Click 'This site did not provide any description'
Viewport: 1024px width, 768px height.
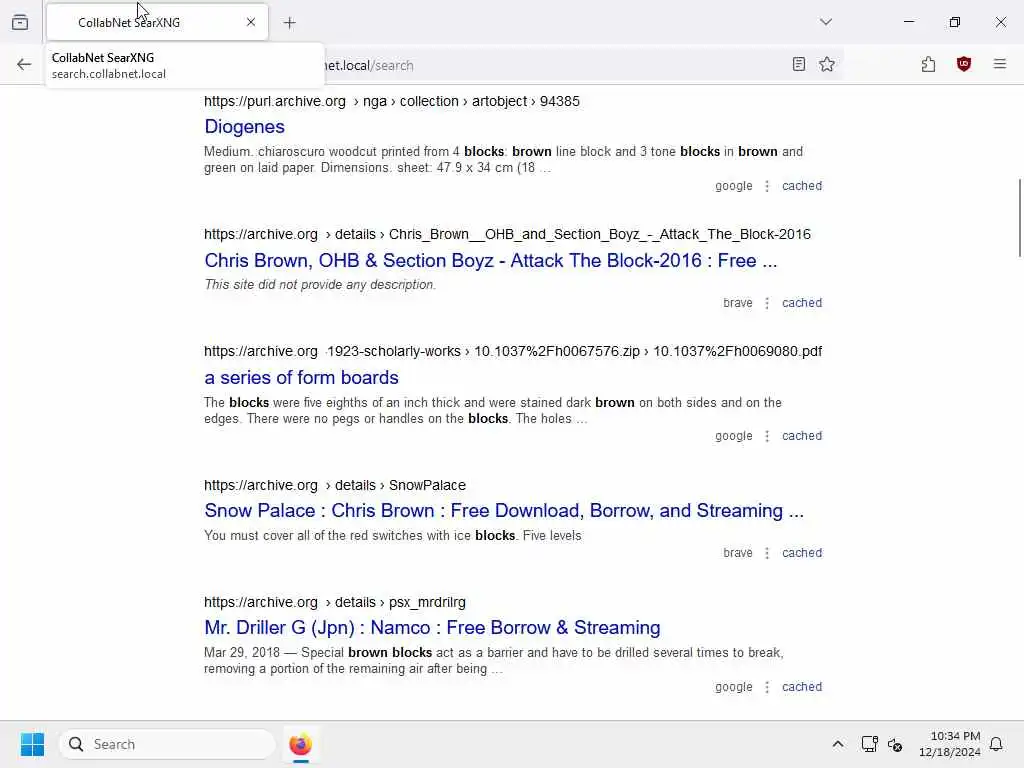click(320, 285)
